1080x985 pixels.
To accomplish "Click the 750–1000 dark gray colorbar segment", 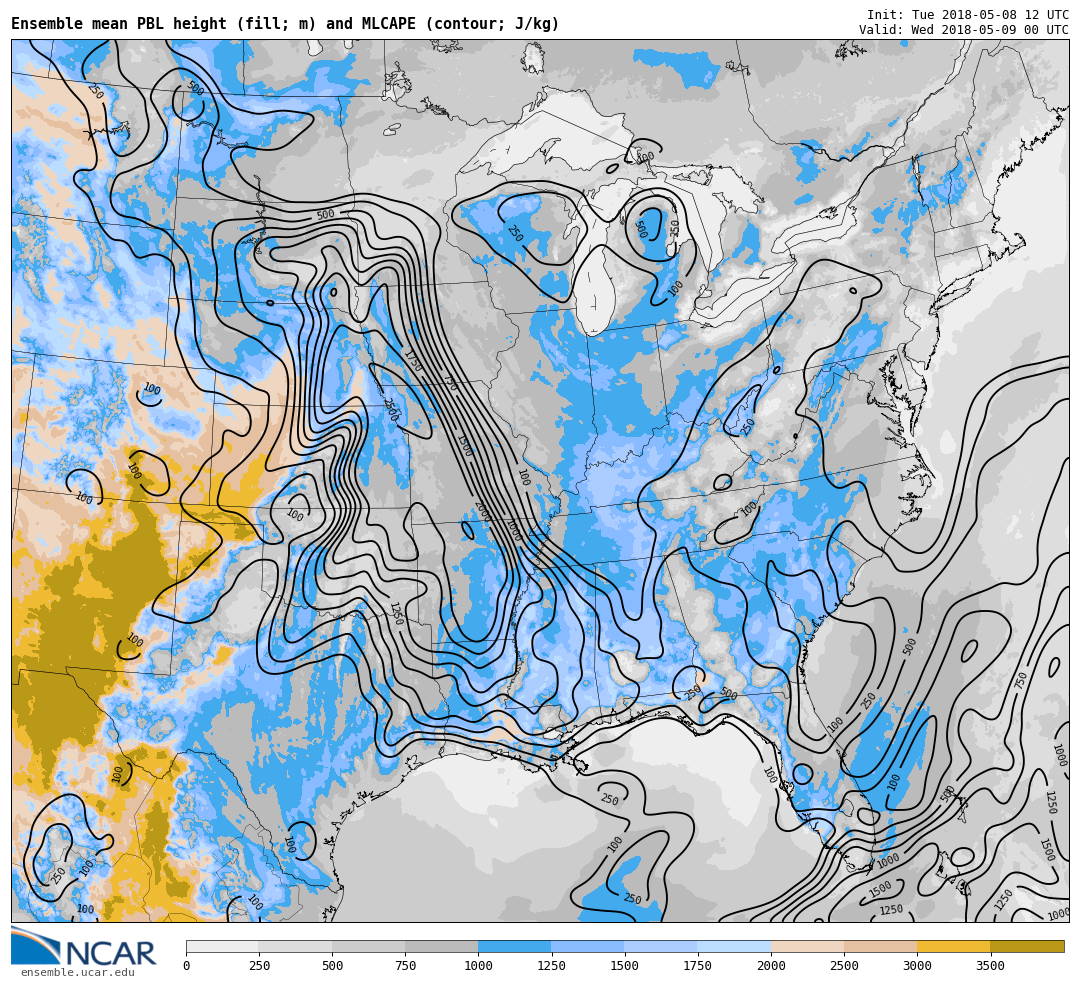I will pyautogui.click(x=442, y=947).
